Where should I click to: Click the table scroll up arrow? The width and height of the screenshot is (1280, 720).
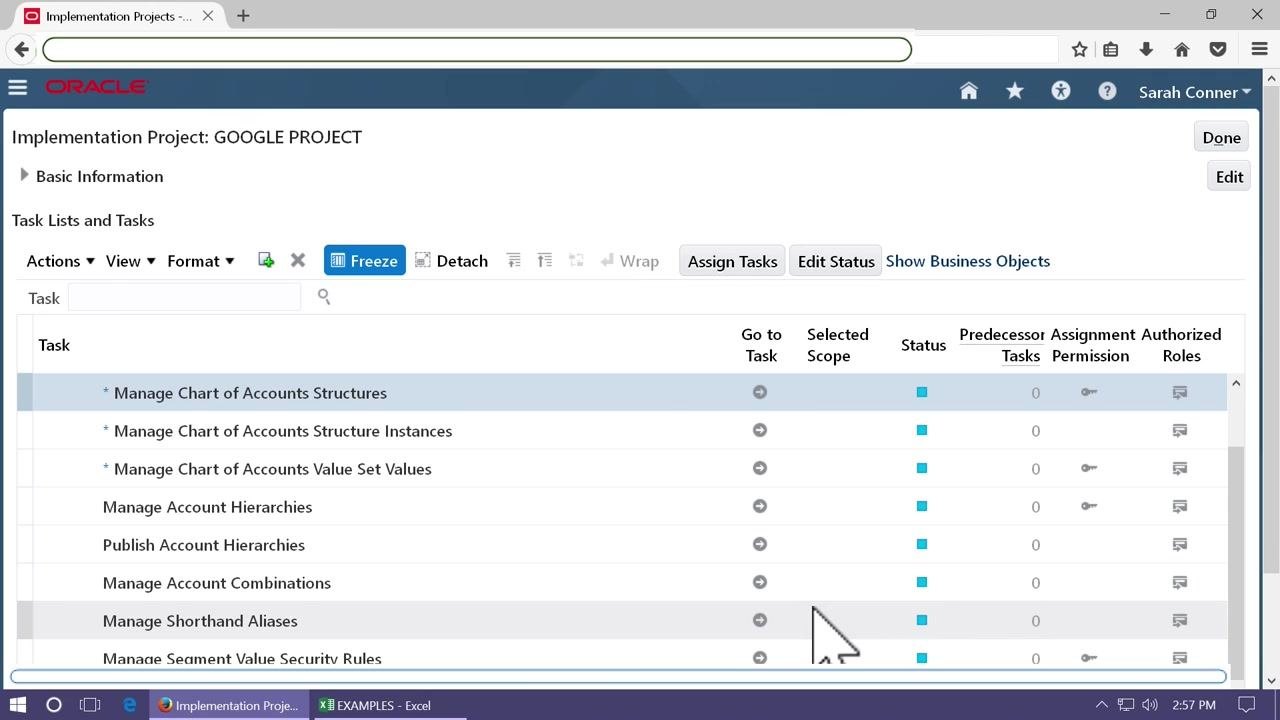coord(1236,383)
